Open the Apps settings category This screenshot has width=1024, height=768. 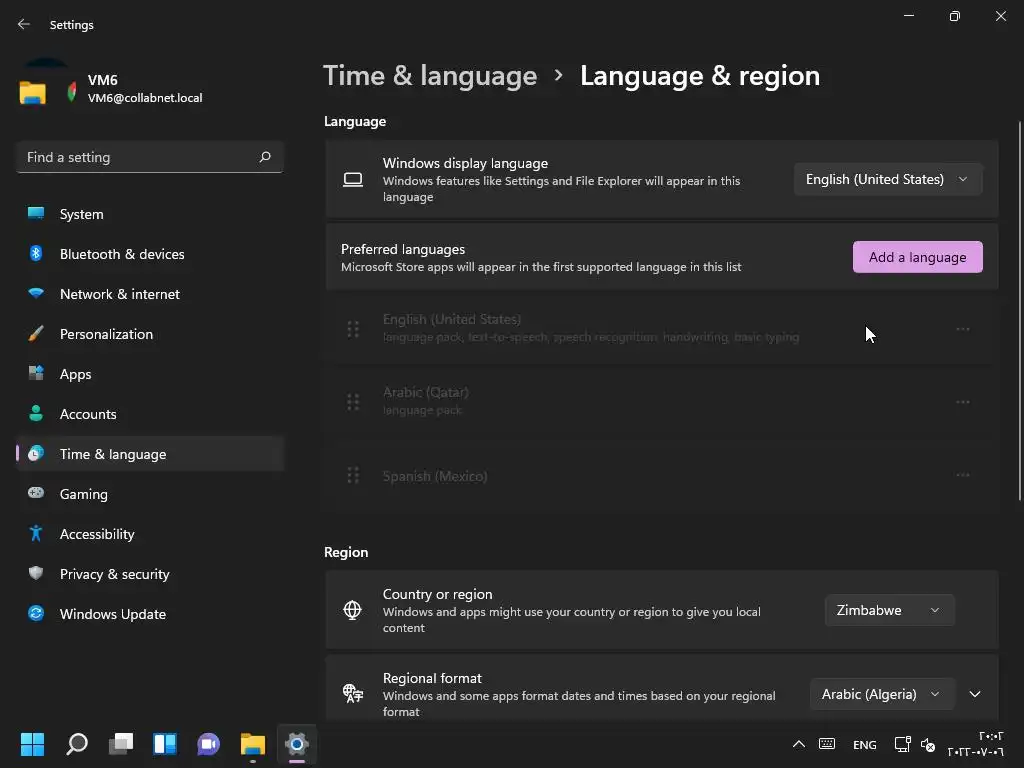pos(150,374)
